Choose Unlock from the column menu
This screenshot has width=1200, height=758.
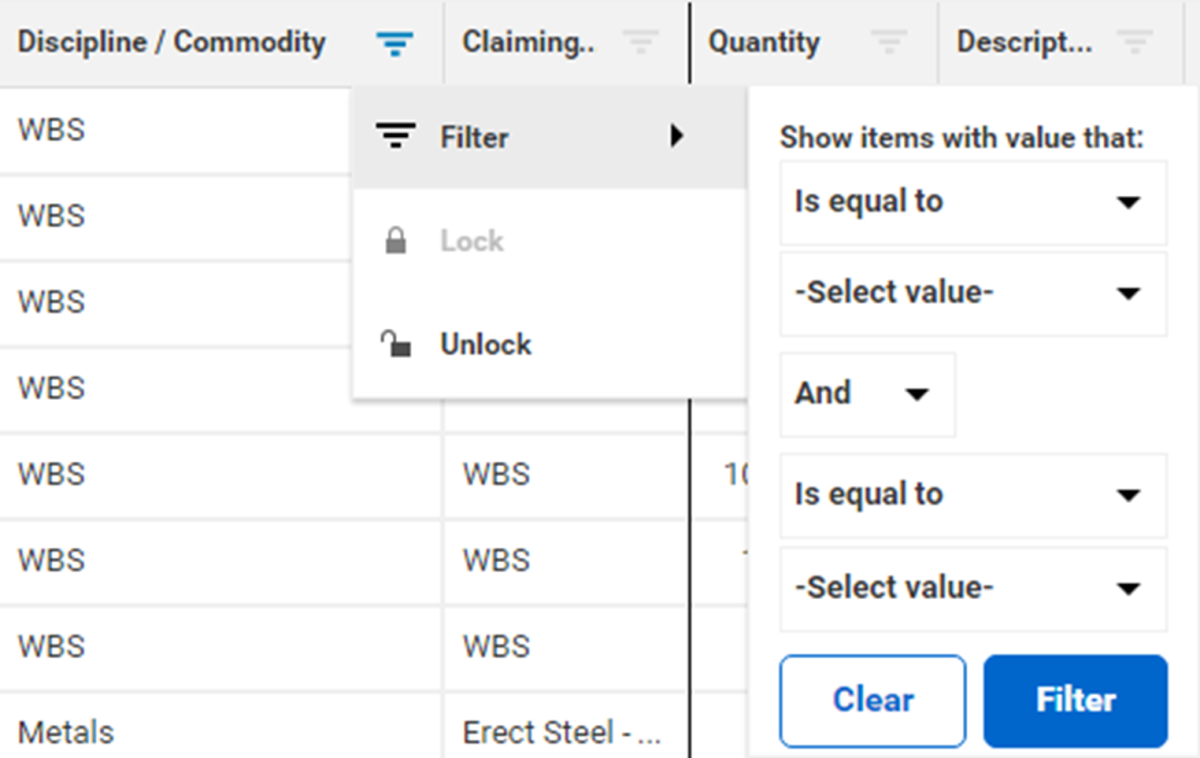point(486,345)
